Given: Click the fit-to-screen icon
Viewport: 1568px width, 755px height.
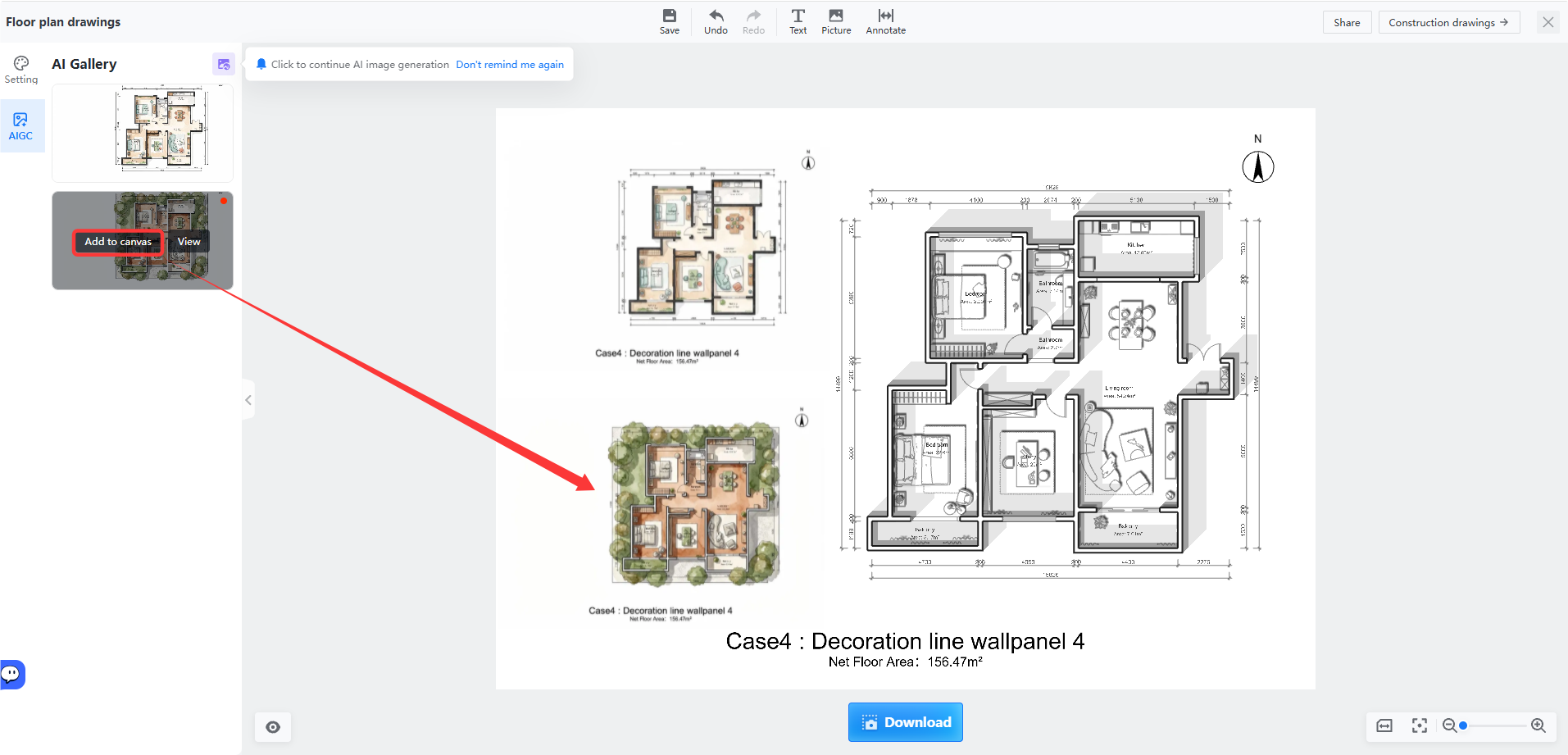Looking at the screenshot, I should click(1419, 725).
